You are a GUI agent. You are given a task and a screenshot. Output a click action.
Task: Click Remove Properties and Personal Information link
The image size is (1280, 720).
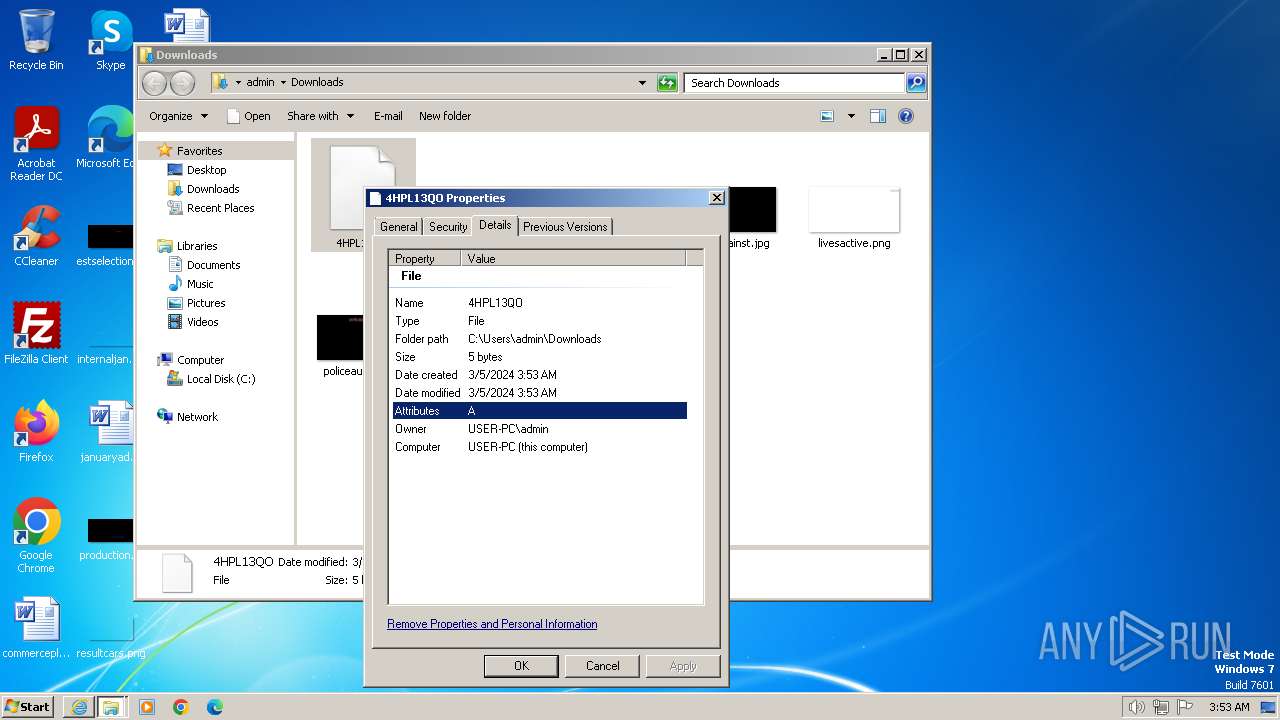(492, 624)
